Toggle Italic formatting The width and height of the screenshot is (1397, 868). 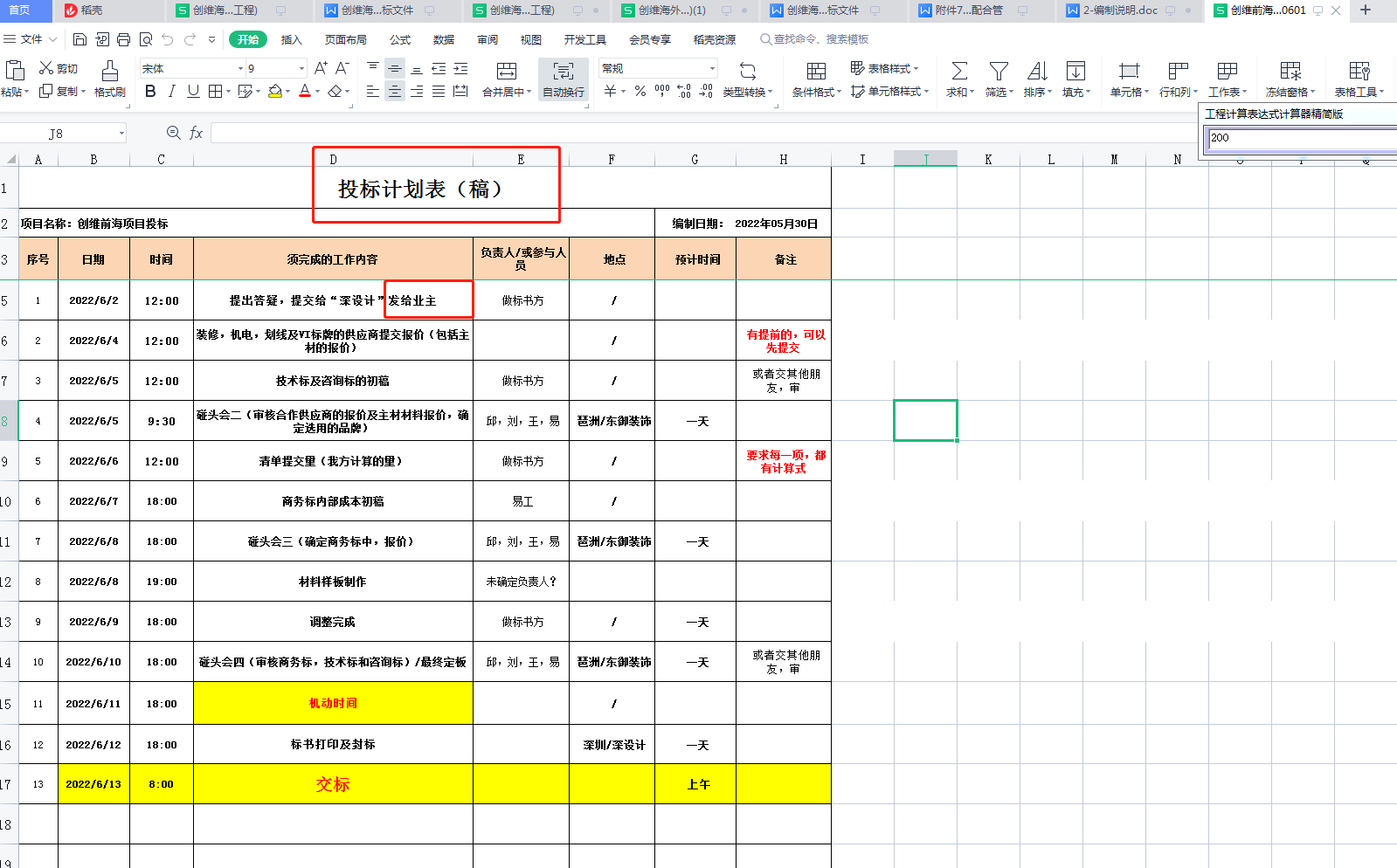pos(172,91)
